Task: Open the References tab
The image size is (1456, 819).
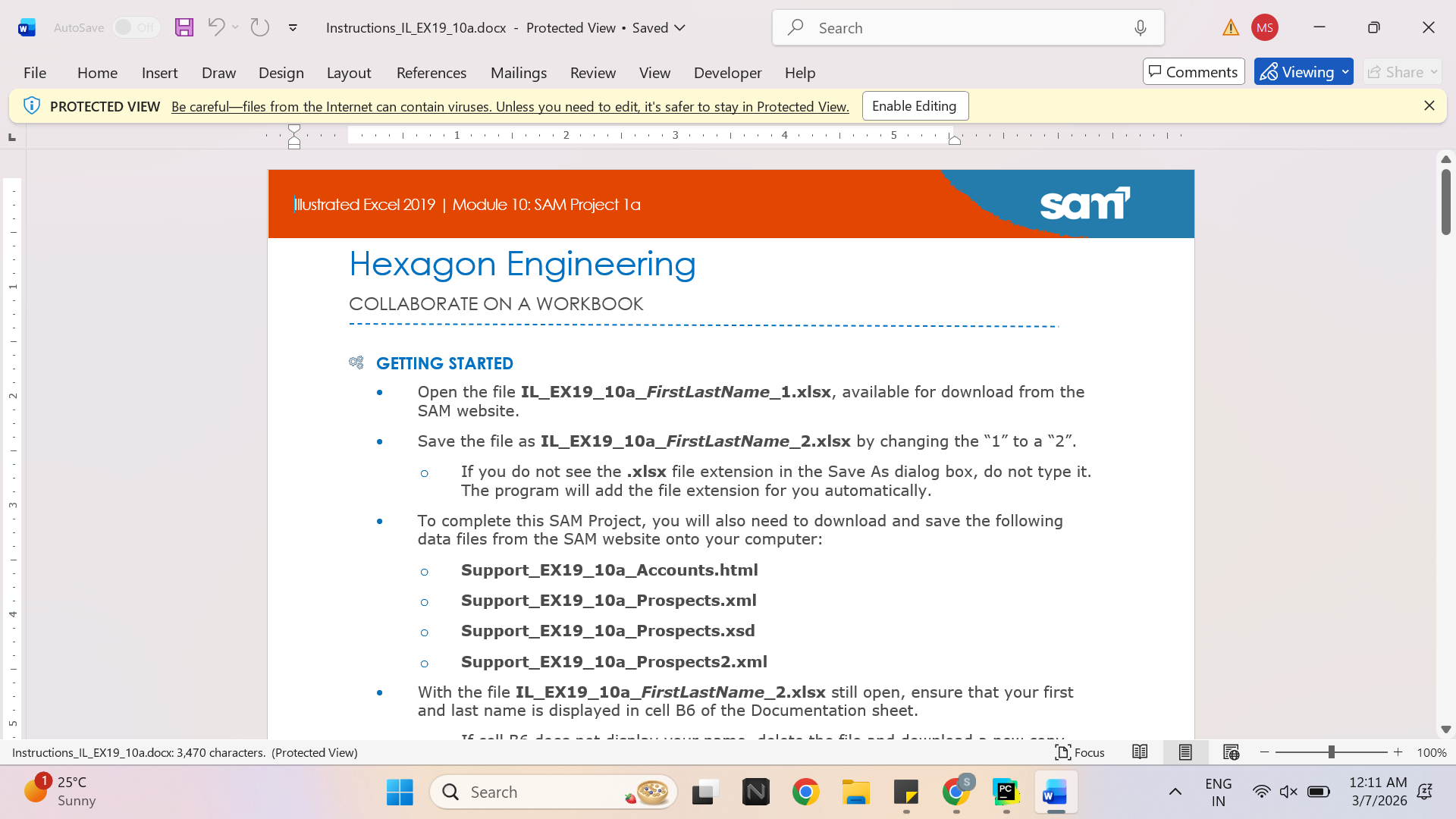Action: (x=431, y=73)
